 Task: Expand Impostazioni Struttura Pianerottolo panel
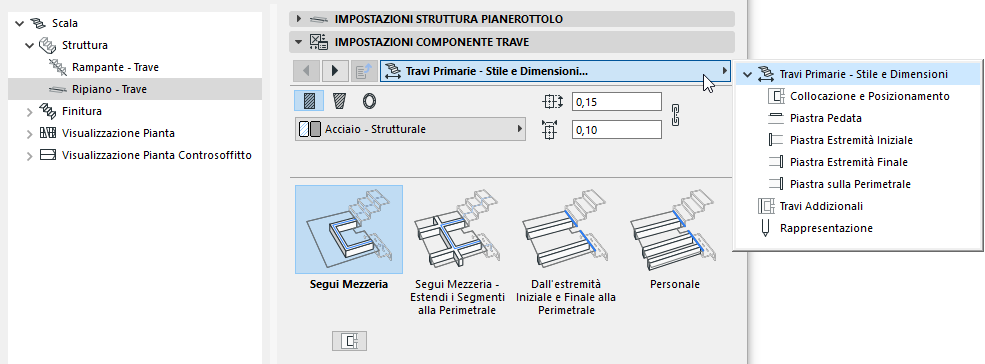[300, 19]
